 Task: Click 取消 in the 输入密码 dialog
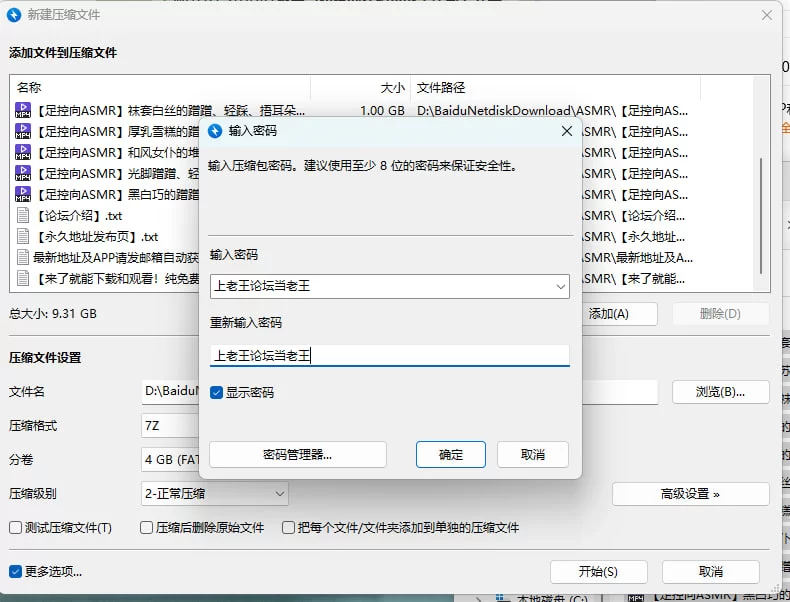coord(533,455)
